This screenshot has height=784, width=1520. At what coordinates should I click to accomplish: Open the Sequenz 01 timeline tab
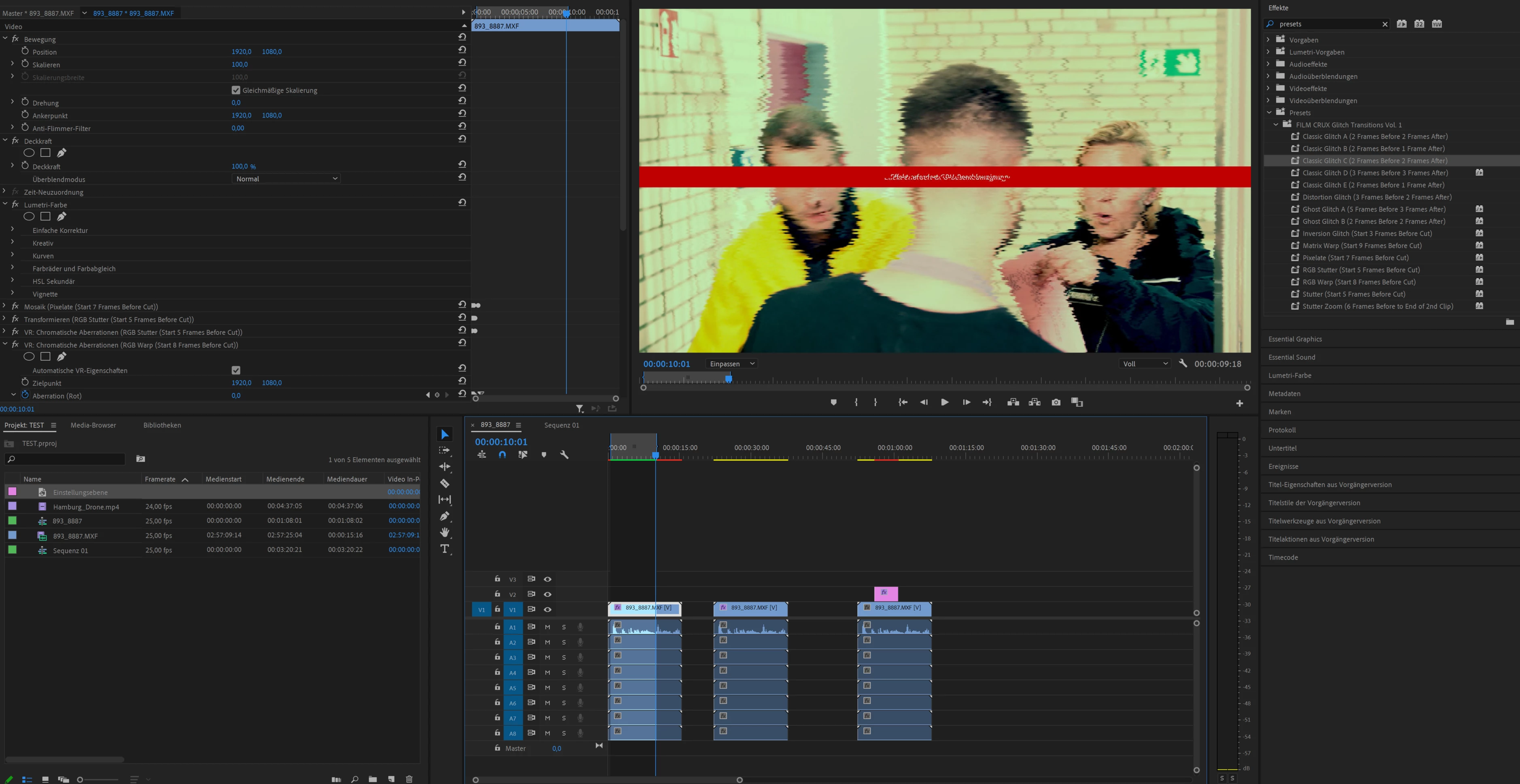[561, 425]
